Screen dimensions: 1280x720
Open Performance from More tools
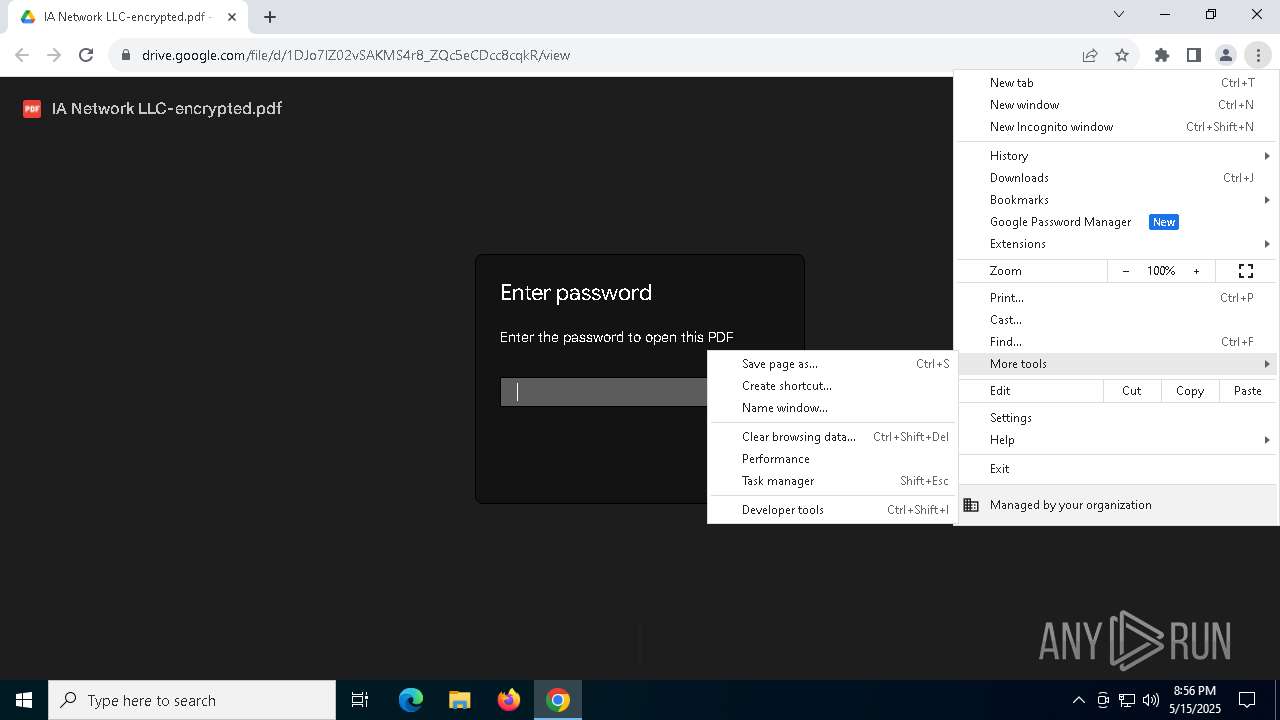click(x=832, y=459)
